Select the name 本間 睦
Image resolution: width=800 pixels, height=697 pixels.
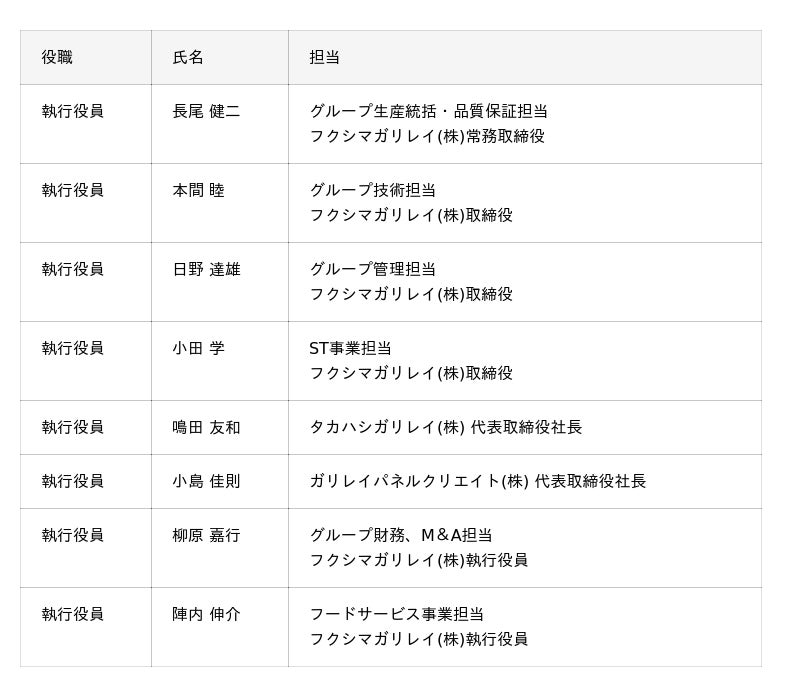(198, 191)
